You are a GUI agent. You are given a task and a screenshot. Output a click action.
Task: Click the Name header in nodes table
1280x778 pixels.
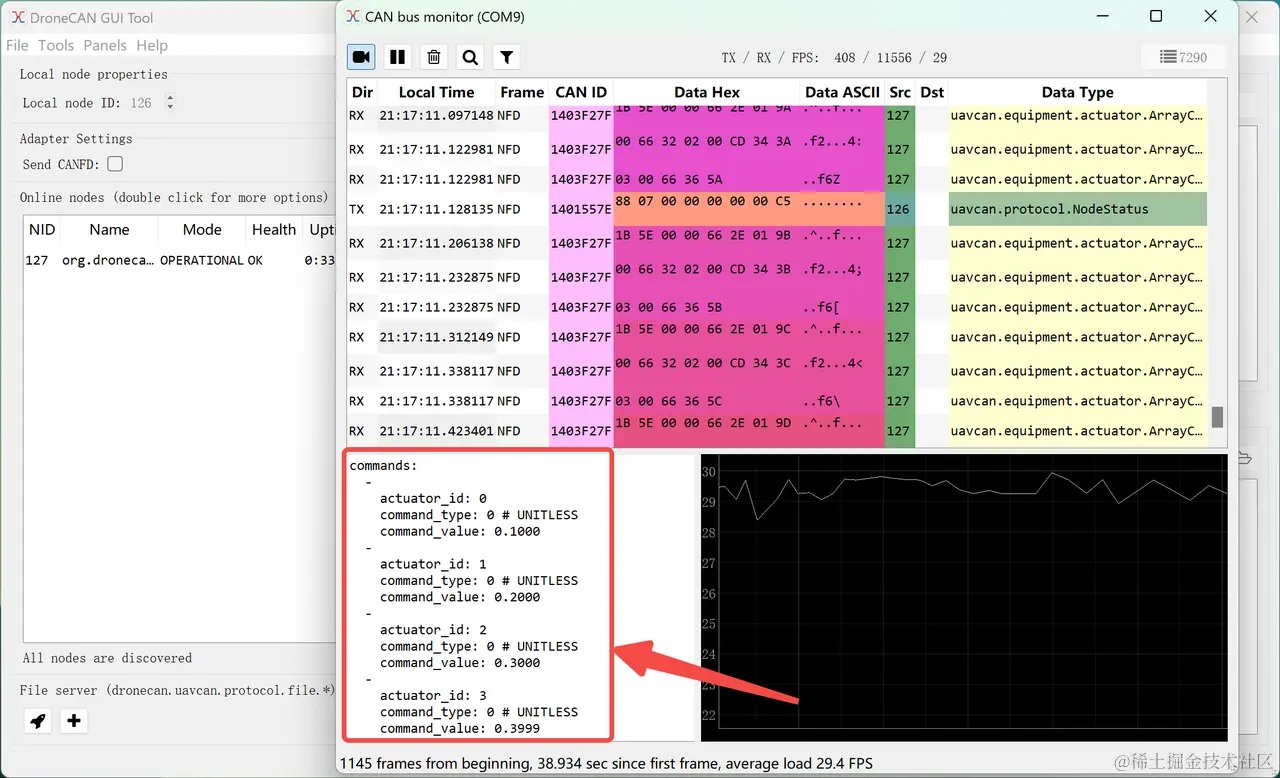(x=109, y=229)
